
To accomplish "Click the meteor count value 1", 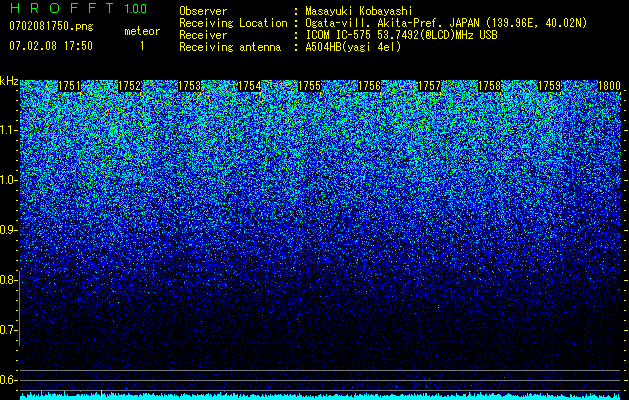I will point(142,46).
